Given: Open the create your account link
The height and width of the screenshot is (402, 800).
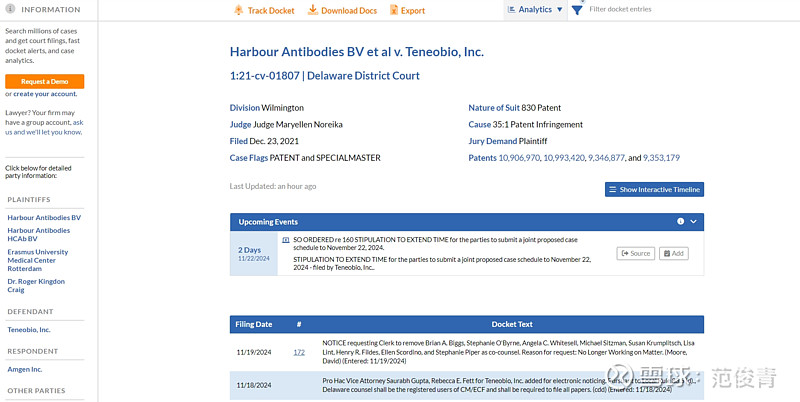Looking at the screenshot, I should pyautogui.click(x=45, y=94).
